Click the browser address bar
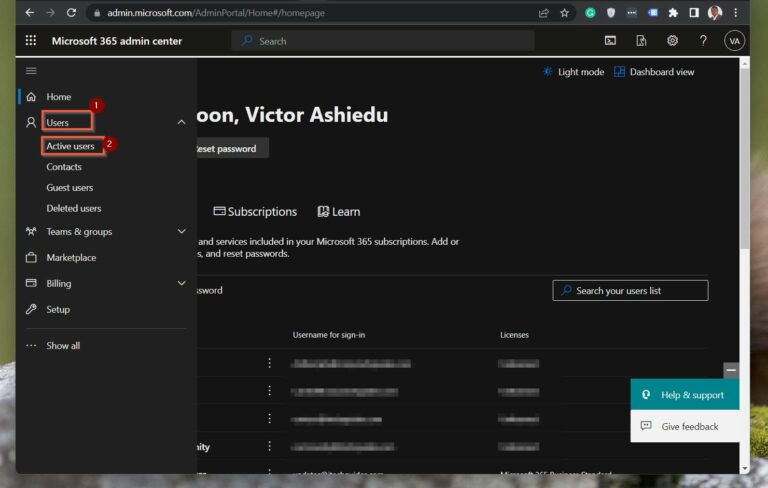 pos(313,13)
